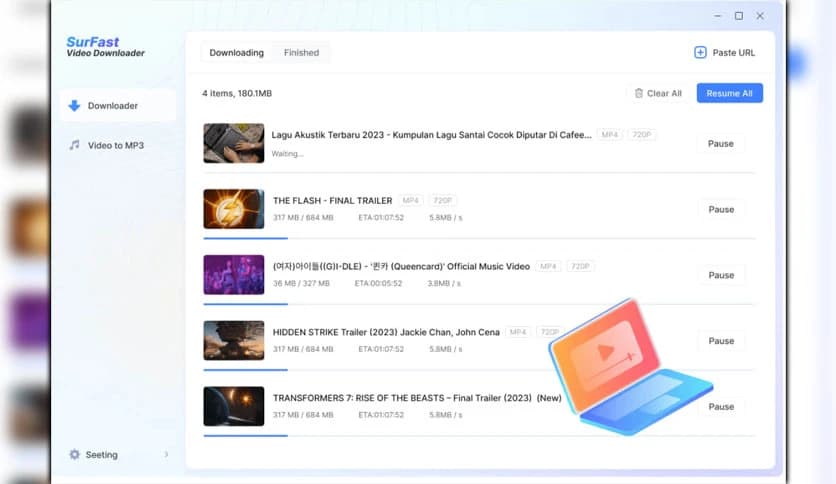Minimize the SurFast window

pos(718,16)
